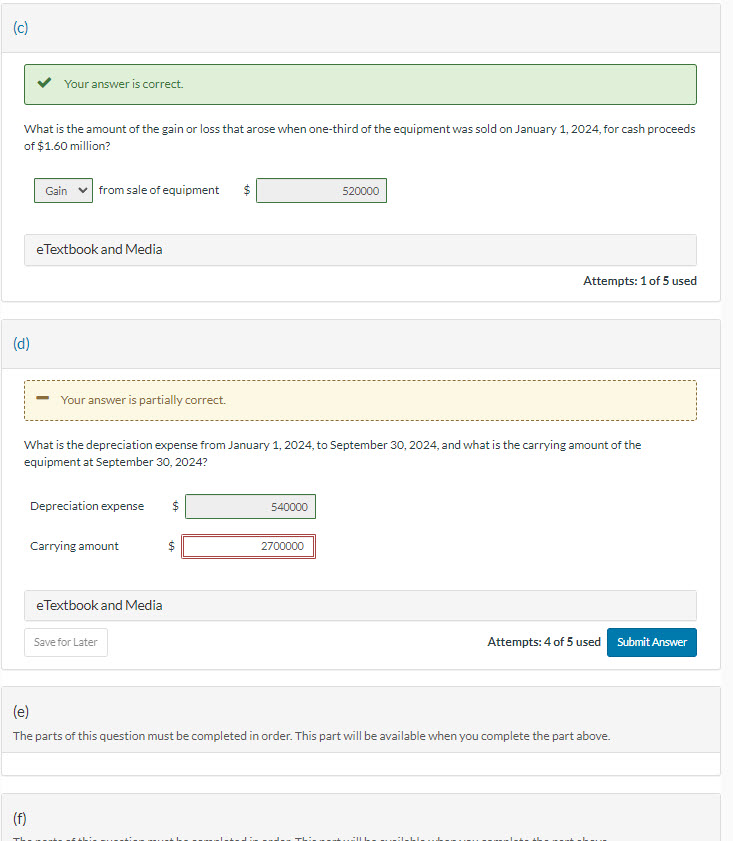Viewport: 733px width, 841px height.
Task: Submit the answer for part (d)
Action: coord(651,642)
